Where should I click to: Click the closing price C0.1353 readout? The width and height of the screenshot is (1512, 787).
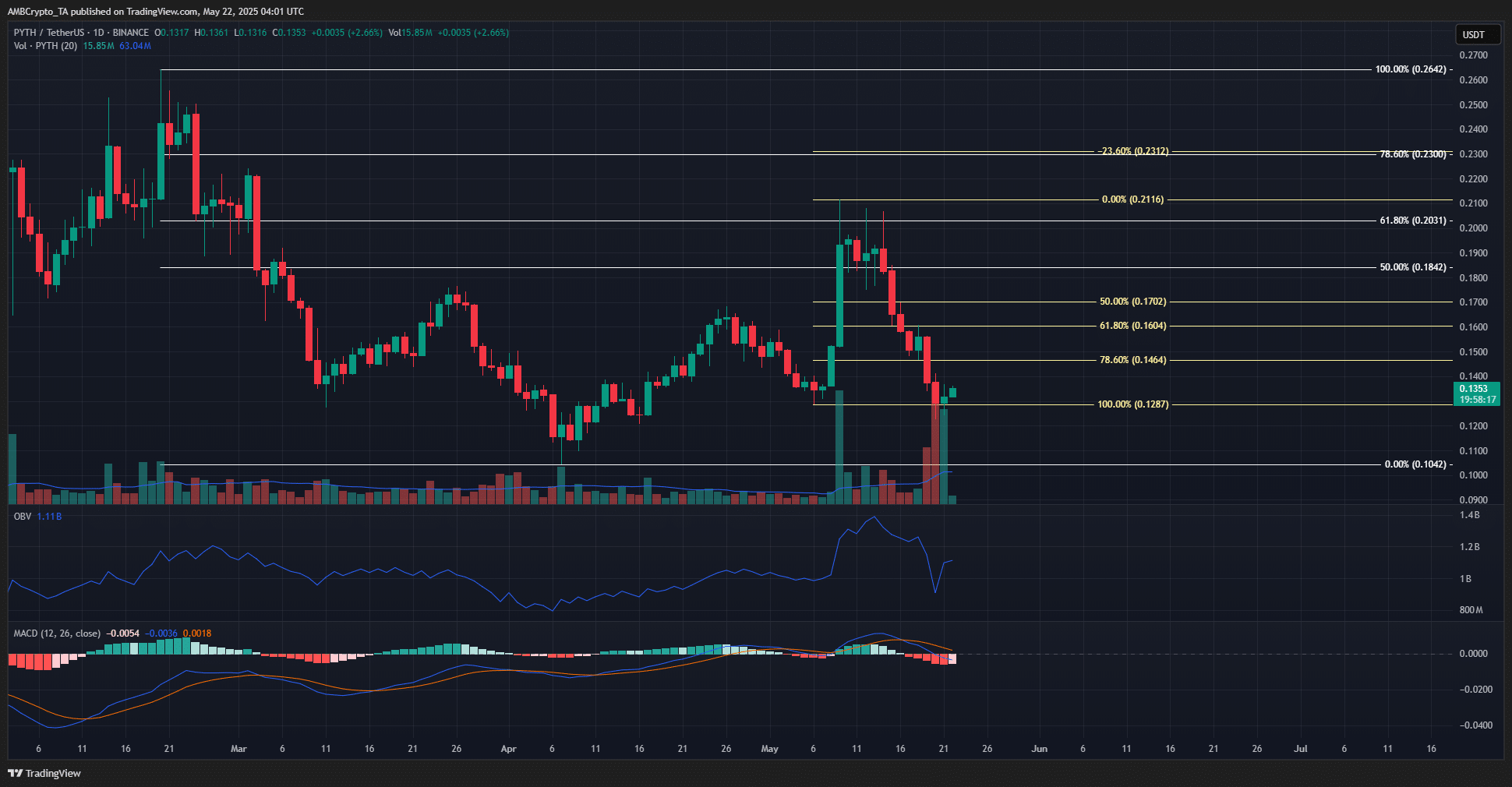pyautogui.click(x=288, y=33)
